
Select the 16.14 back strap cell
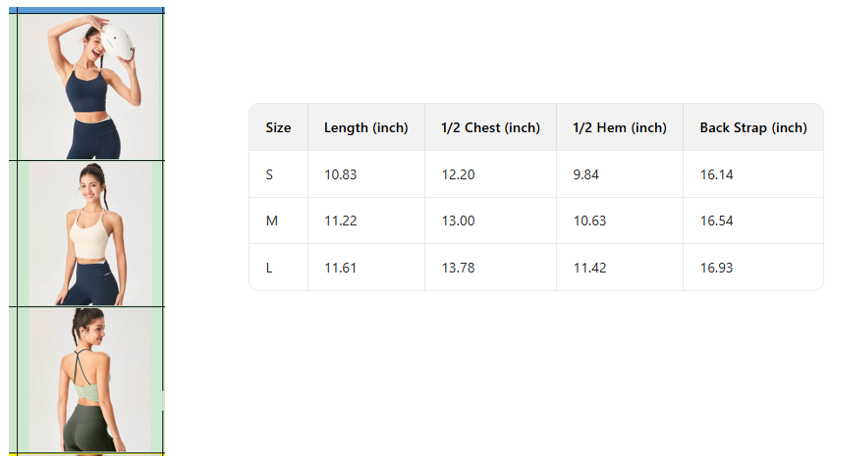click(716, 175)
